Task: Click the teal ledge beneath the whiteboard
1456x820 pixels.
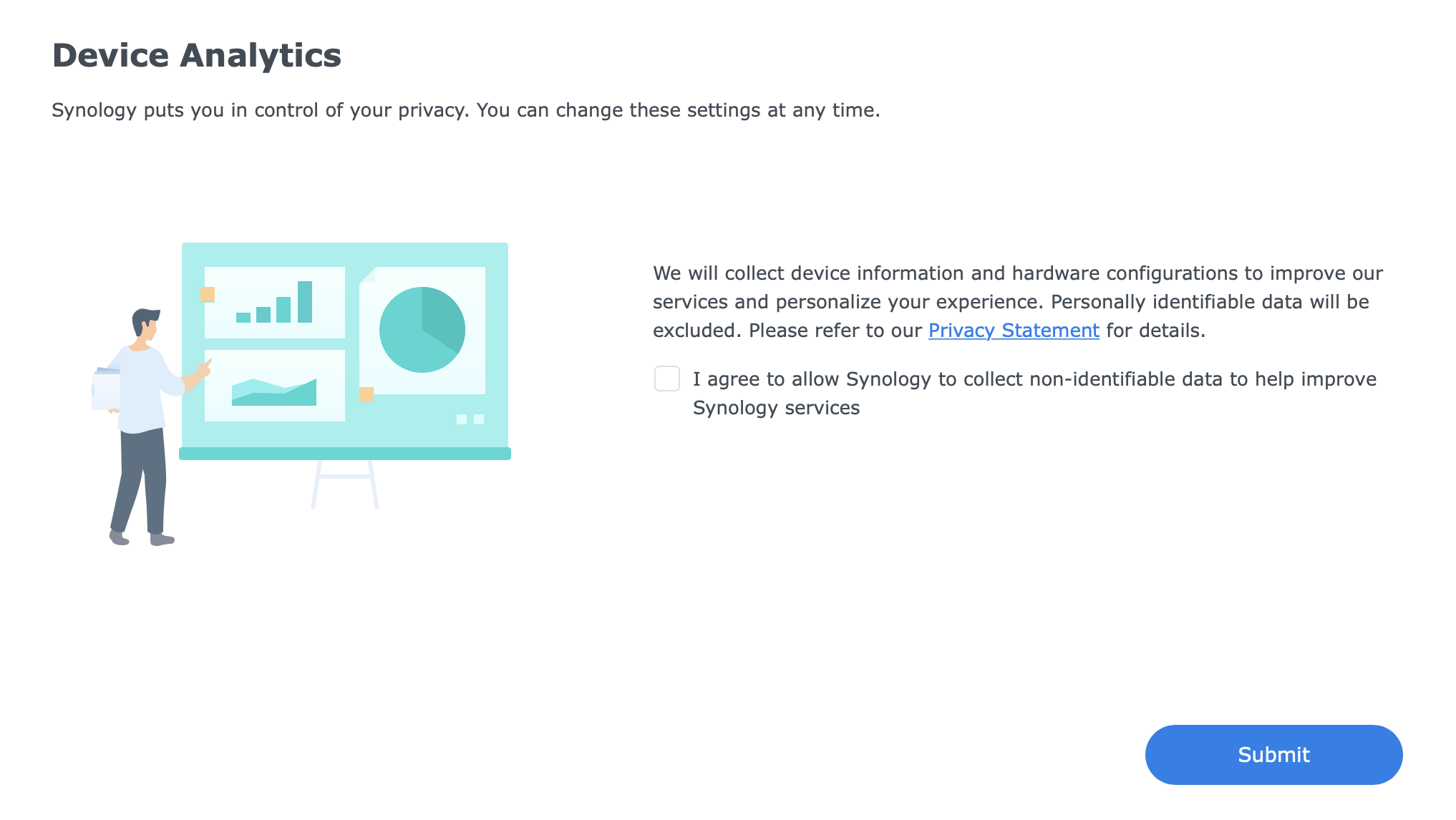Action: 345,454
